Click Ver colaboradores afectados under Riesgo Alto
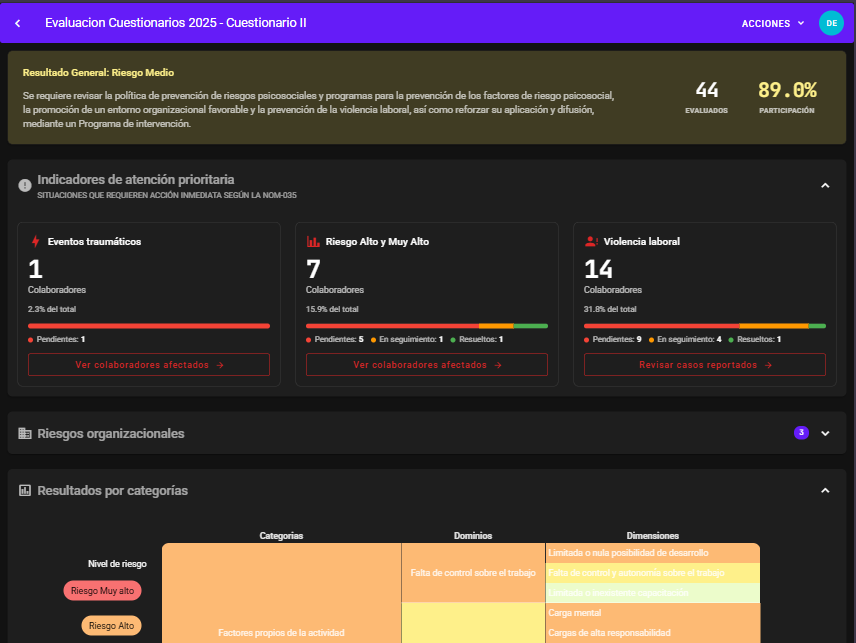Screen dimensions: 856x643 [x=426, y=364]
